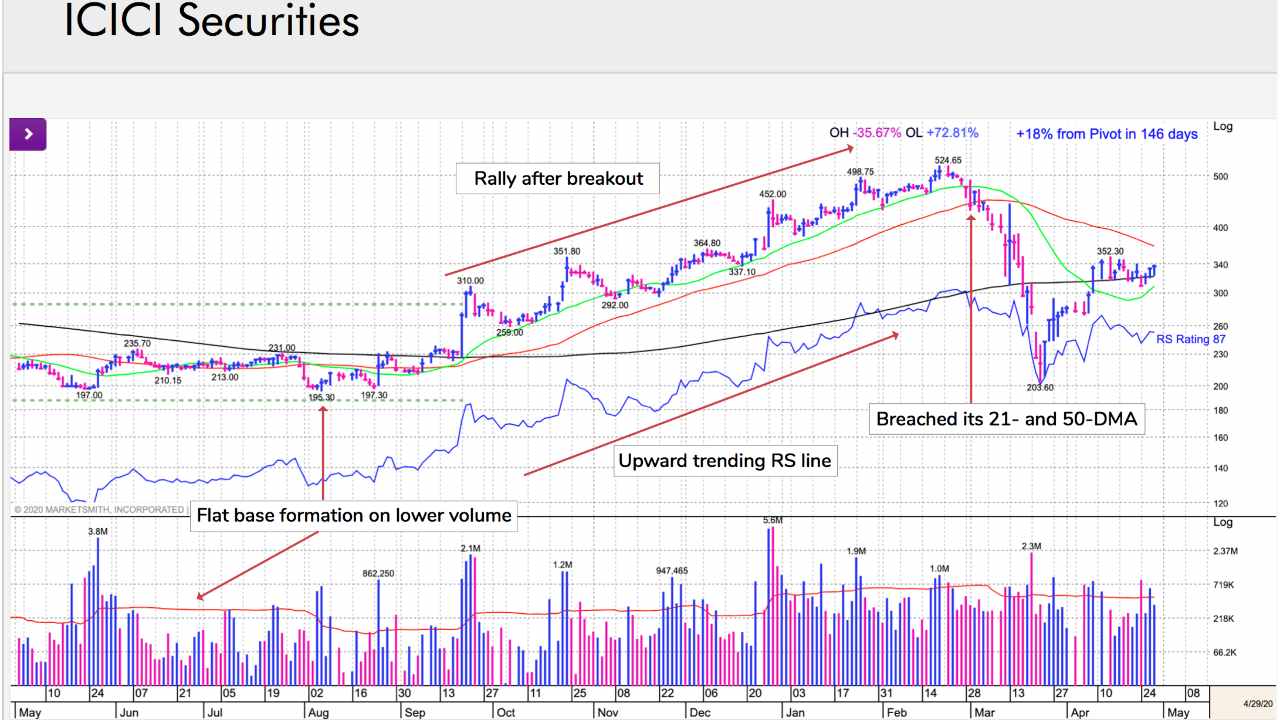
Task: Click the 352.30 price label
Action: (1109, 252)
